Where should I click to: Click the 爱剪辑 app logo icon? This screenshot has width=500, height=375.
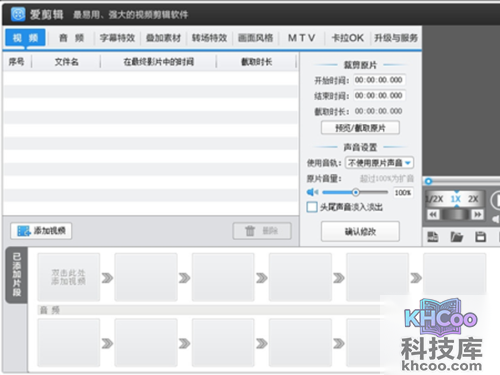coord(18,14)
